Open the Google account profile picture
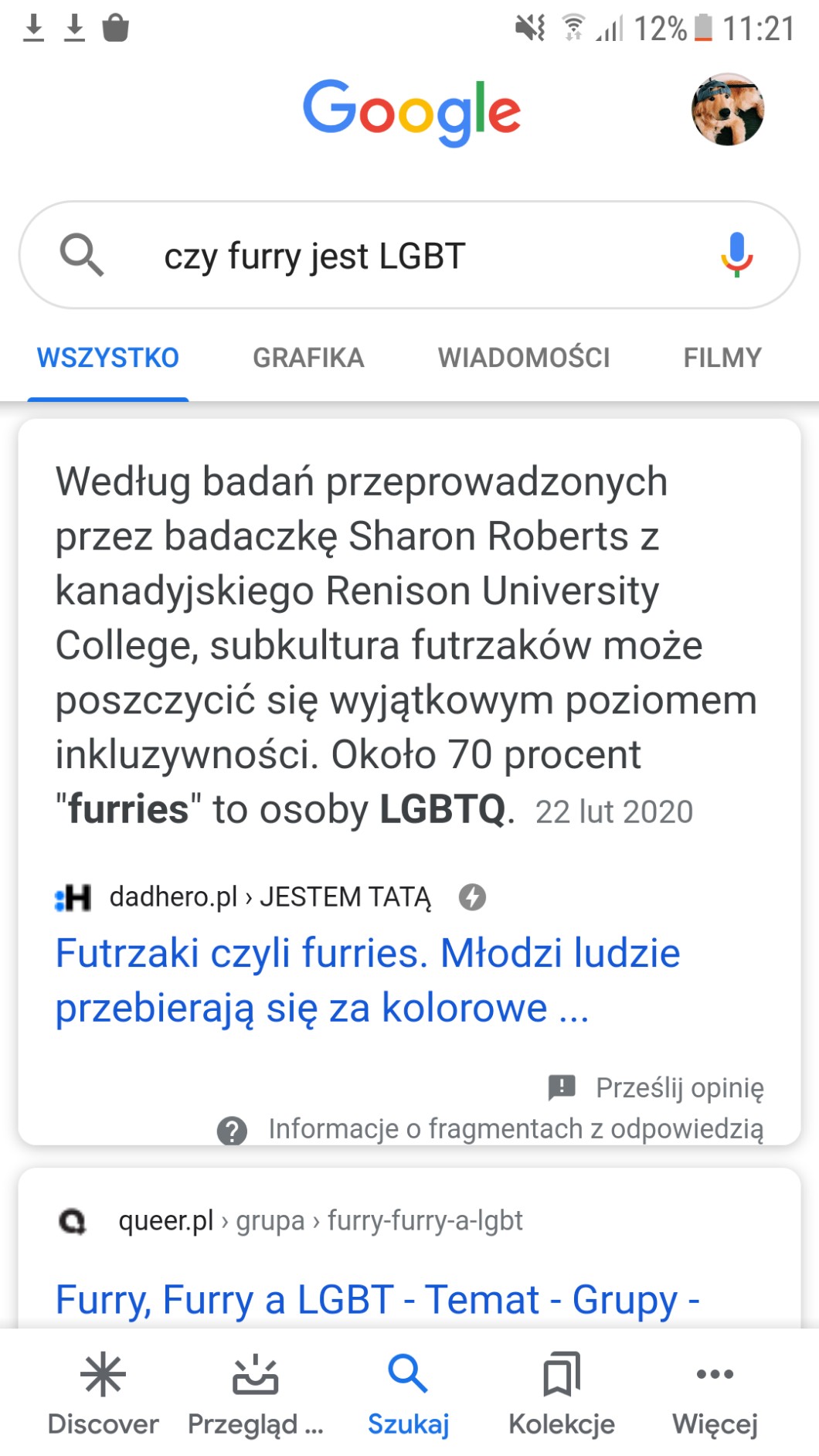The width and height of the screenshot is (819, 1456). click(727, 110)
